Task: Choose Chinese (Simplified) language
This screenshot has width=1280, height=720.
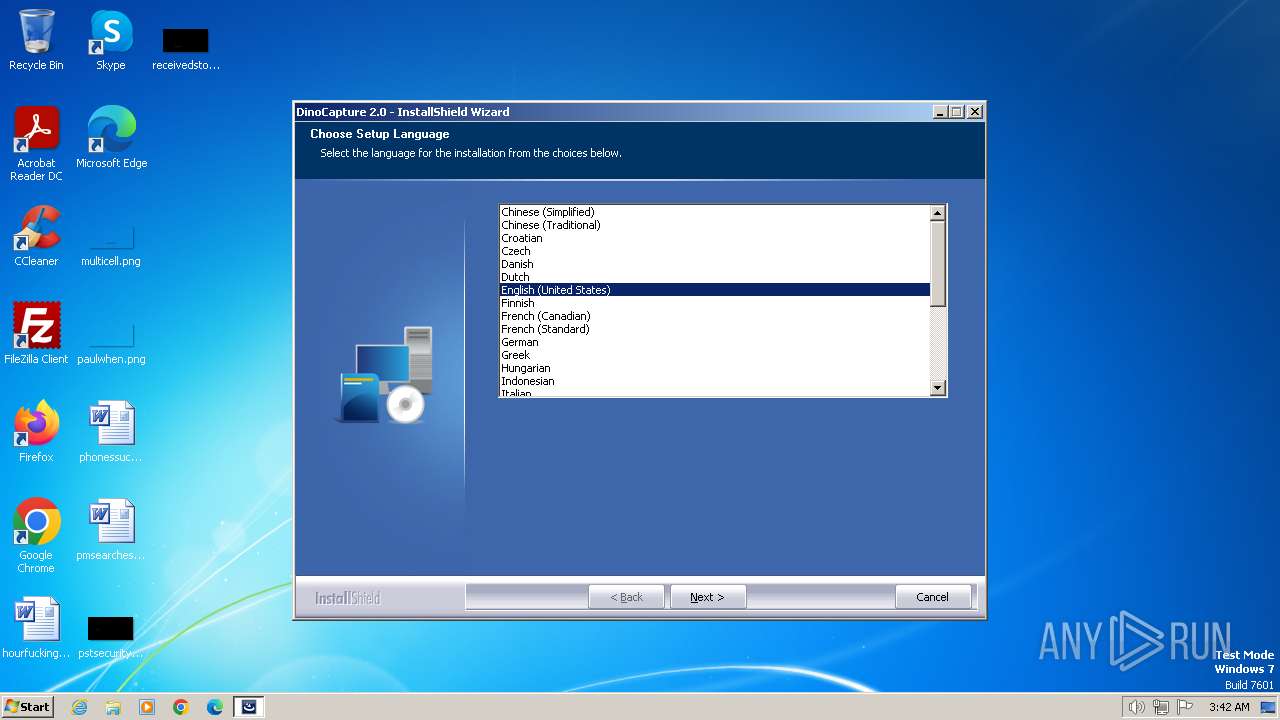Action: tap(715, 212)
